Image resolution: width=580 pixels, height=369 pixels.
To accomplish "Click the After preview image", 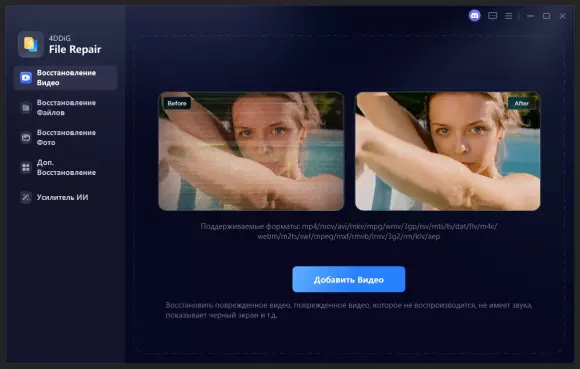I will pyautogui.click(x=448, y=151).
